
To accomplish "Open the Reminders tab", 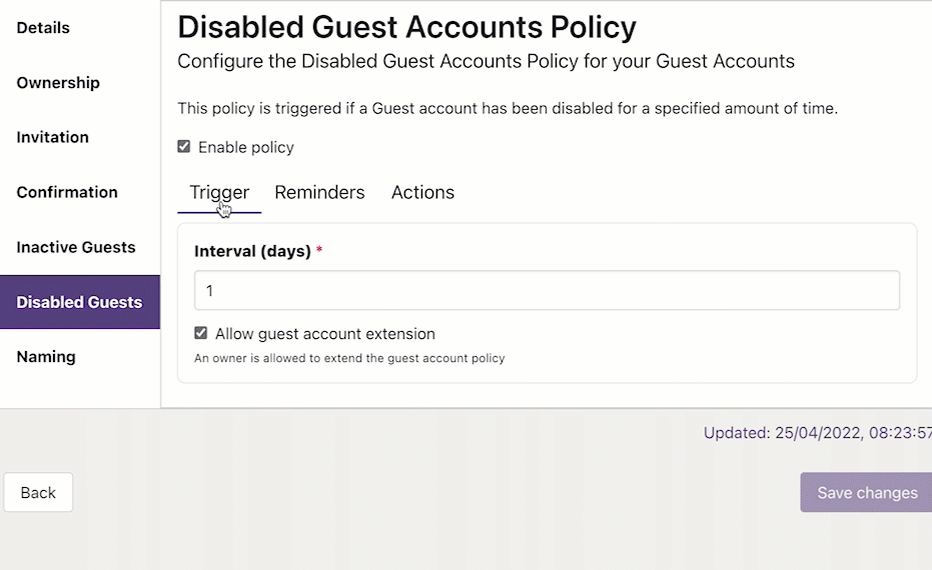I will [320, 193].
